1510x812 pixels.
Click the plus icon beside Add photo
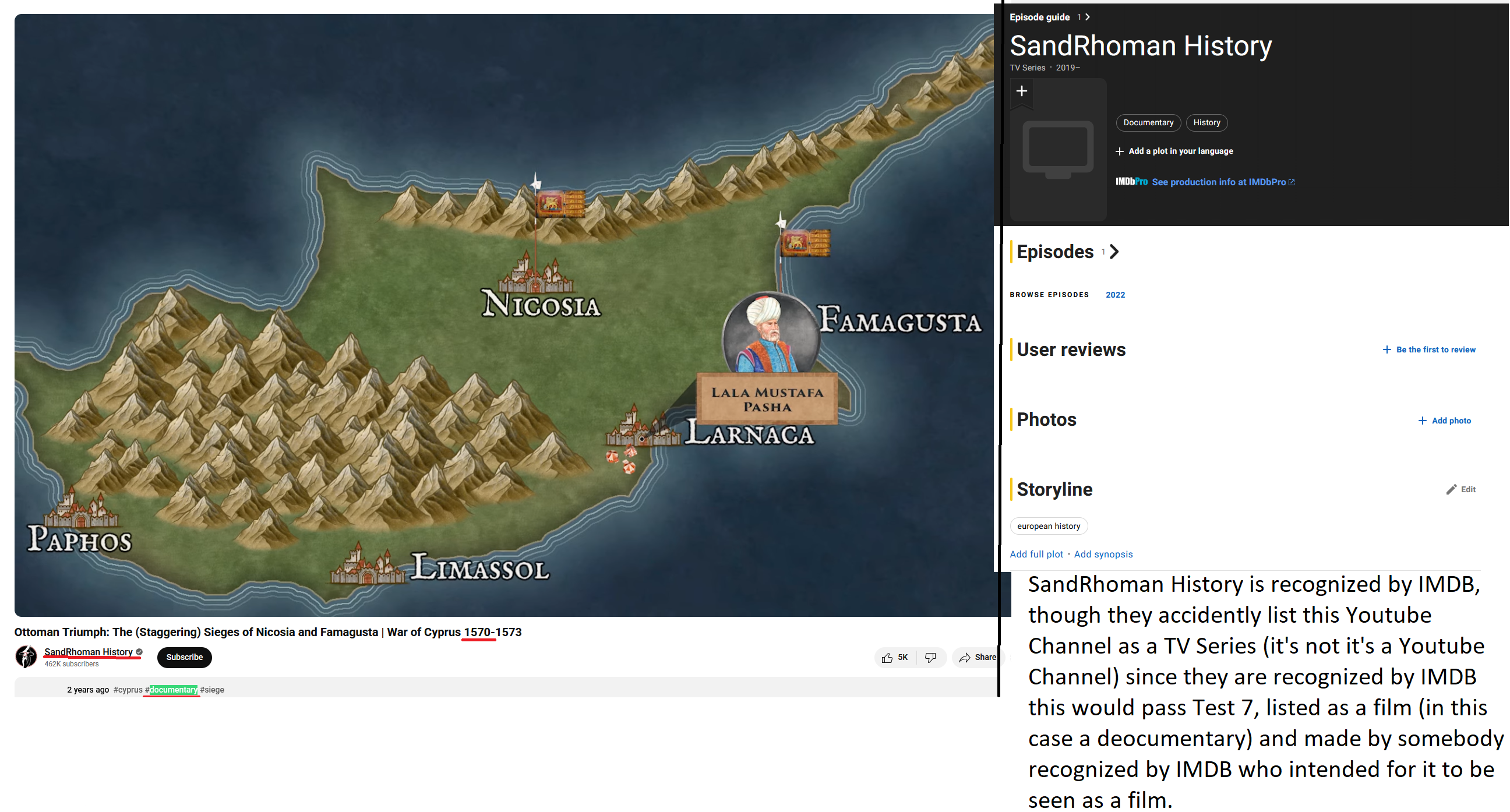point(1422,421)
